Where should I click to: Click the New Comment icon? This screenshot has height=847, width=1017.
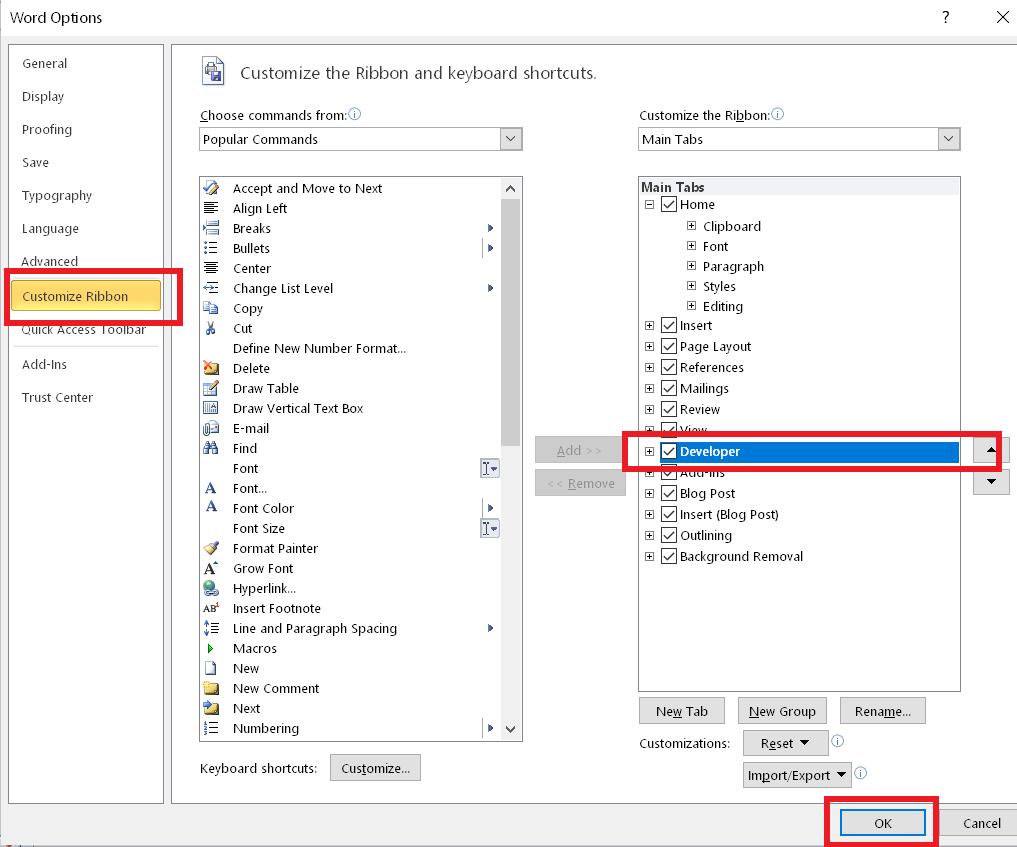pos(211,688)
